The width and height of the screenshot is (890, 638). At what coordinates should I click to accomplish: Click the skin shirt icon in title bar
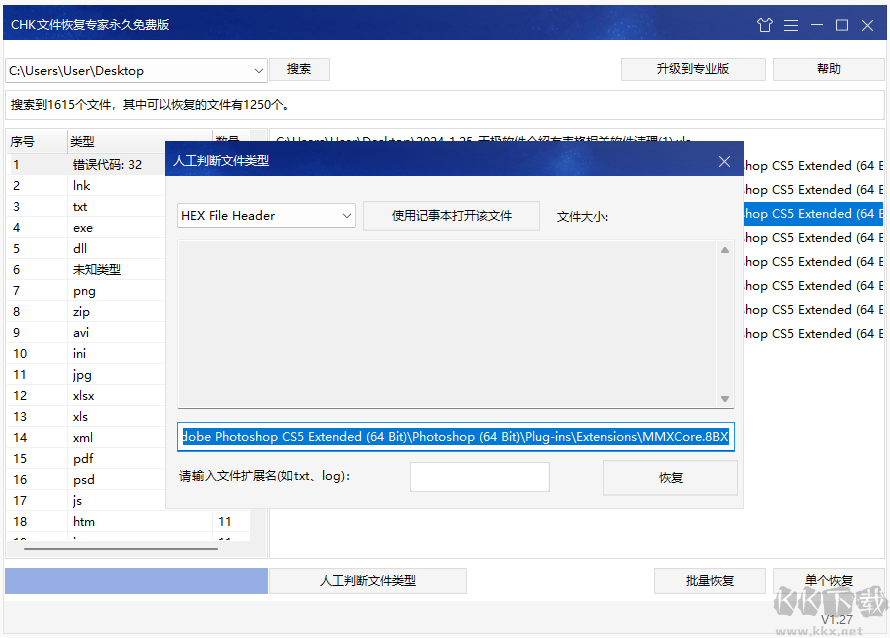coord(765,25)
